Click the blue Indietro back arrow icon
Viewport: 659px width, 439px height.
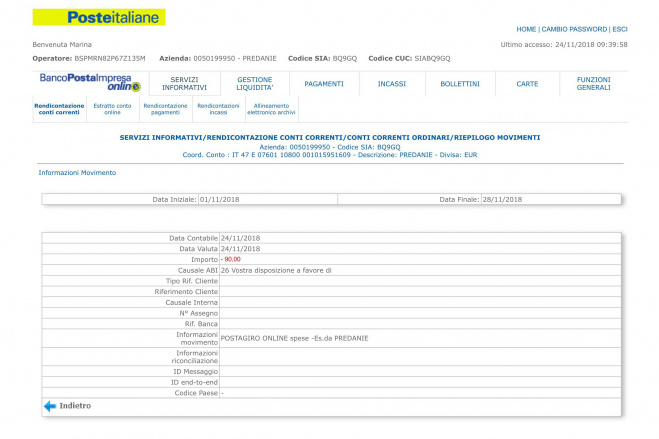tap(49, 406)
